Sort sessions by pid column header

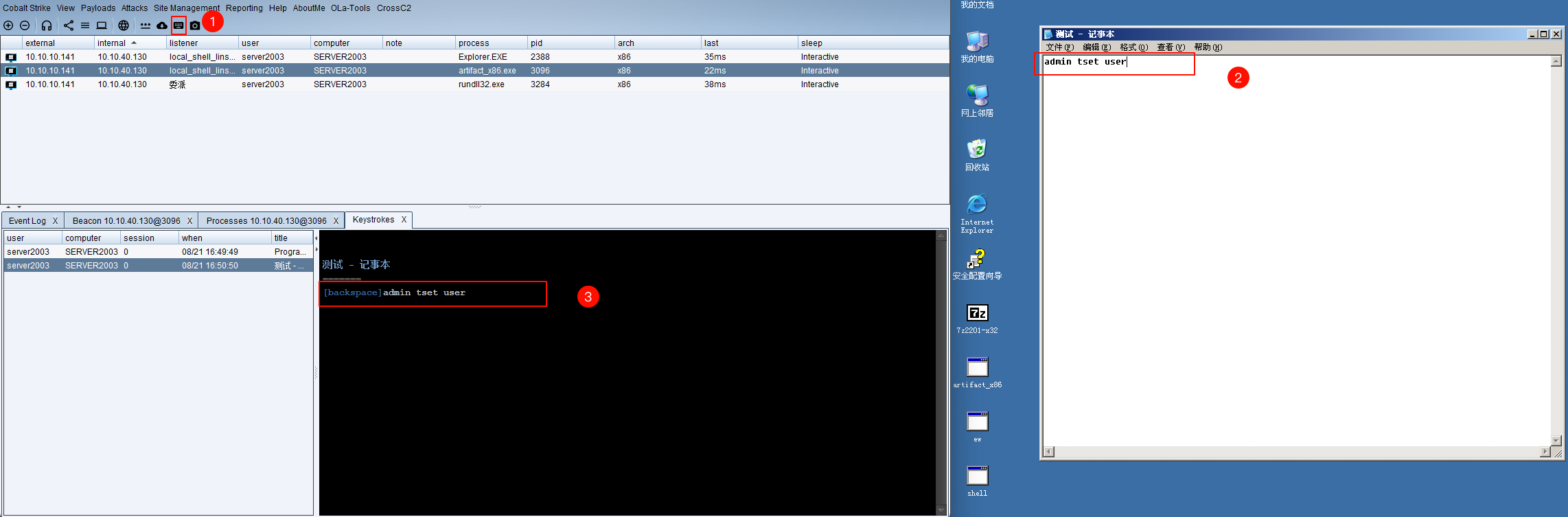coord(570,43)
